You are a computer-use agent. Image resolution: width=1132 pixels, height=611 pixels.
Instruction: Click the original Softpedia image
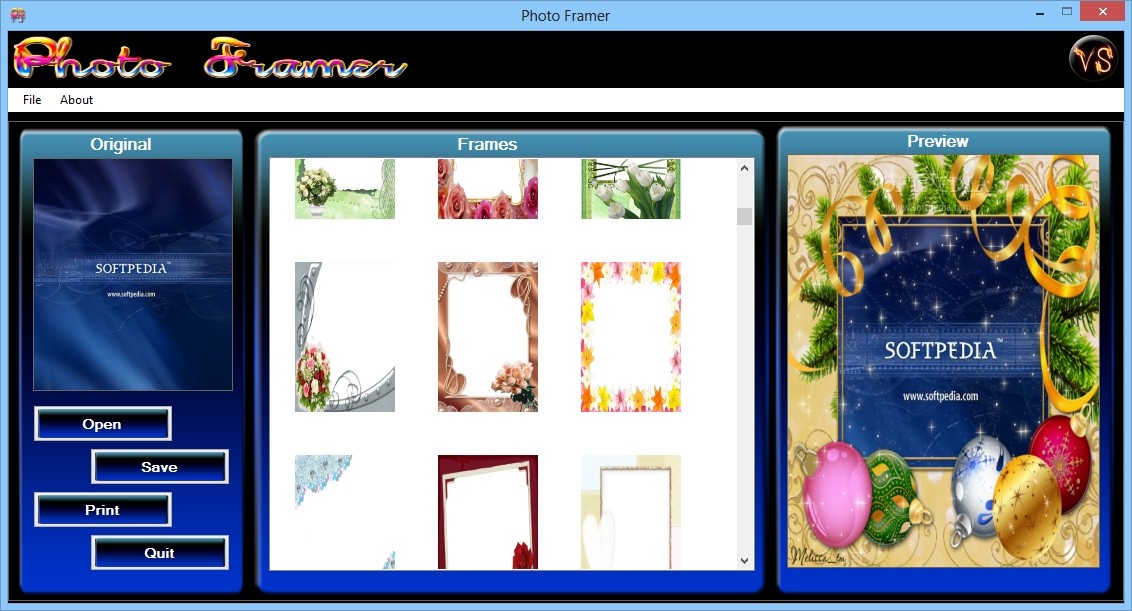click(133, 274)
